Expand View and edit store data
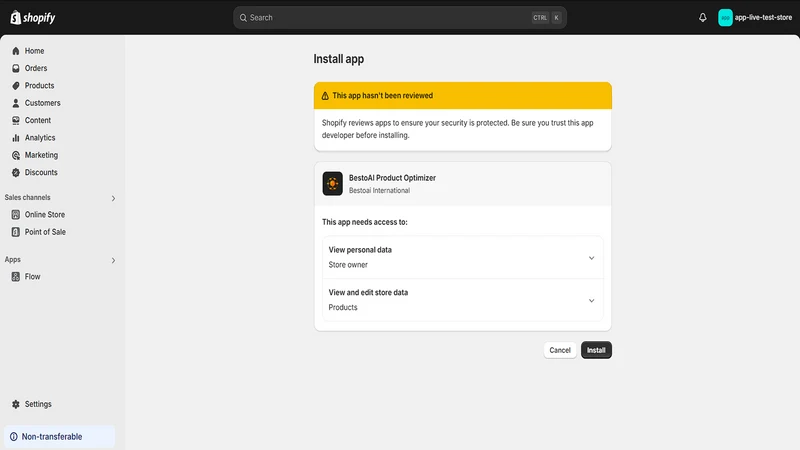 point(463,300)
